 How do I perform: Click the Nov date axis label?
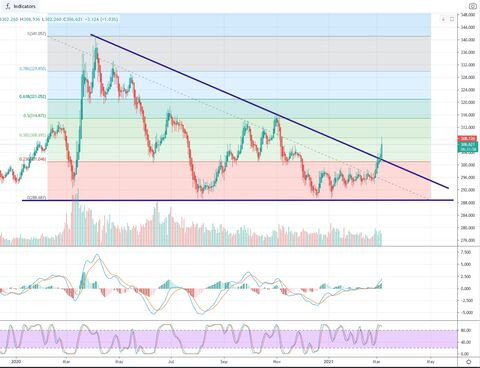click(x=276, y=361)
